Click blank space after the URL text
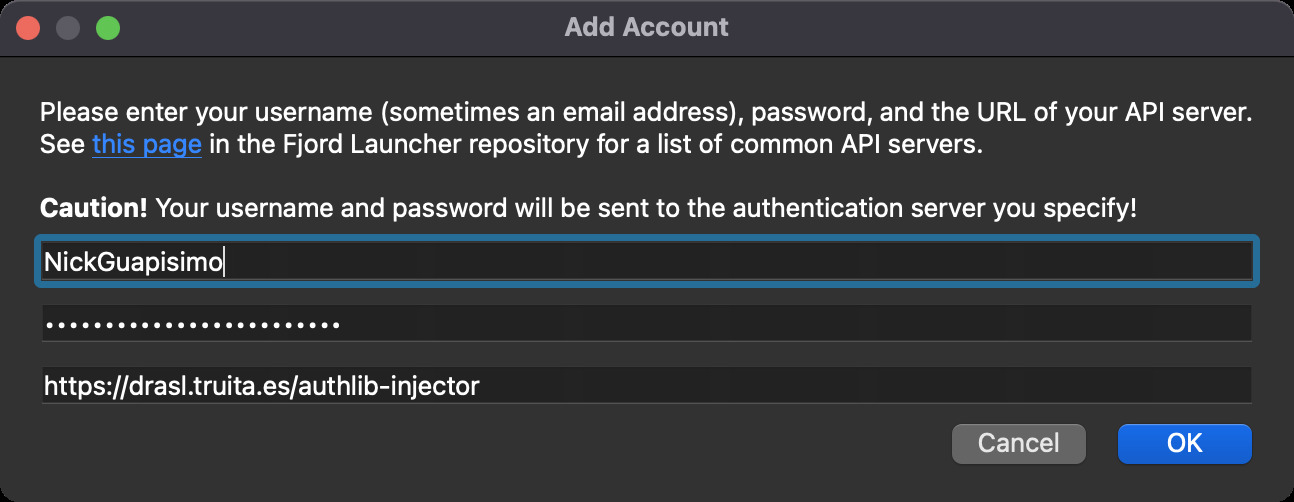This screenshot has height=502, width=1294. click(860, 386)
